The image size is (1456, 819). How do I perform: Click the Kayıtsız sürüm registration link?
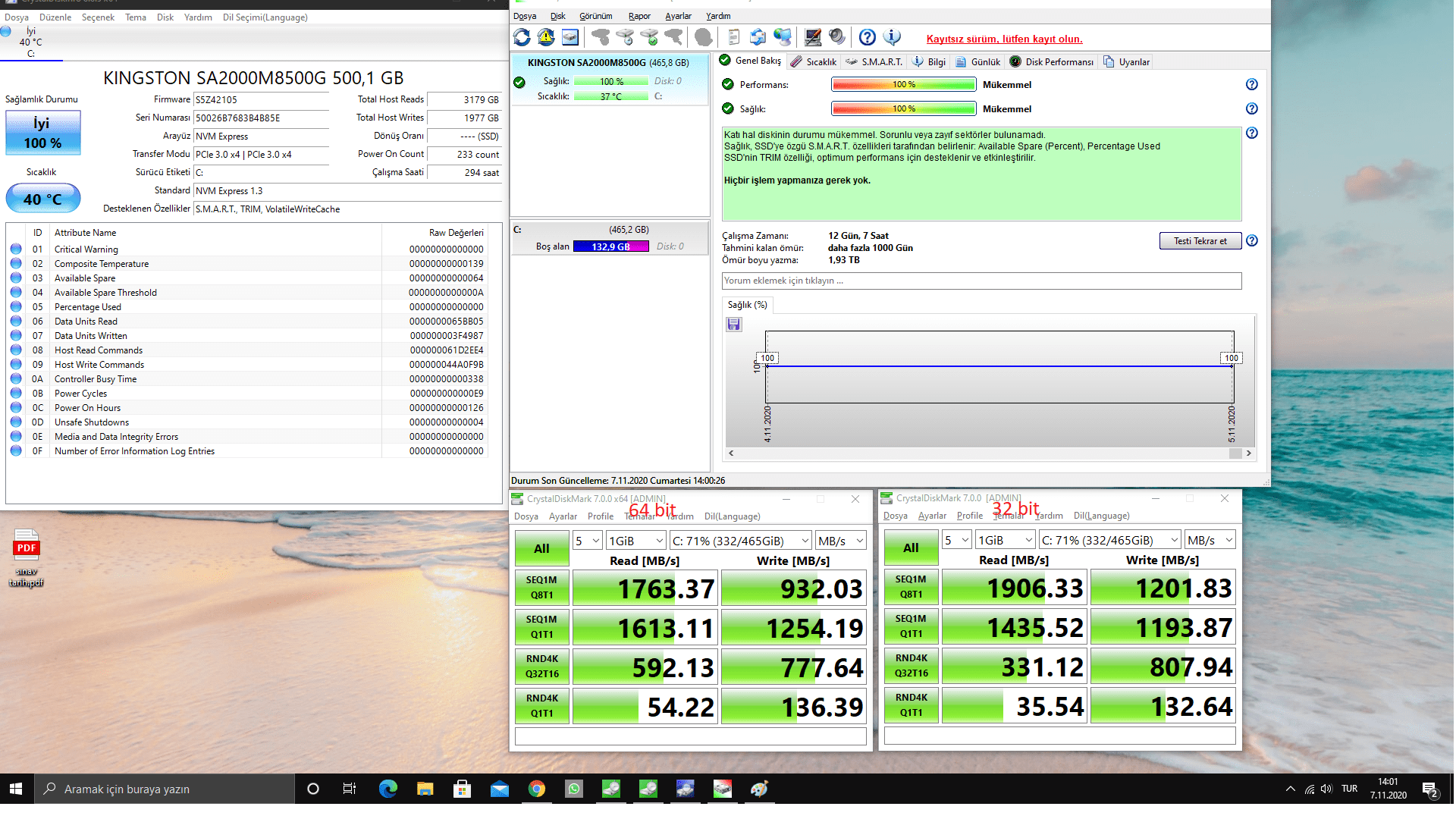click(x=1004, y=39)
